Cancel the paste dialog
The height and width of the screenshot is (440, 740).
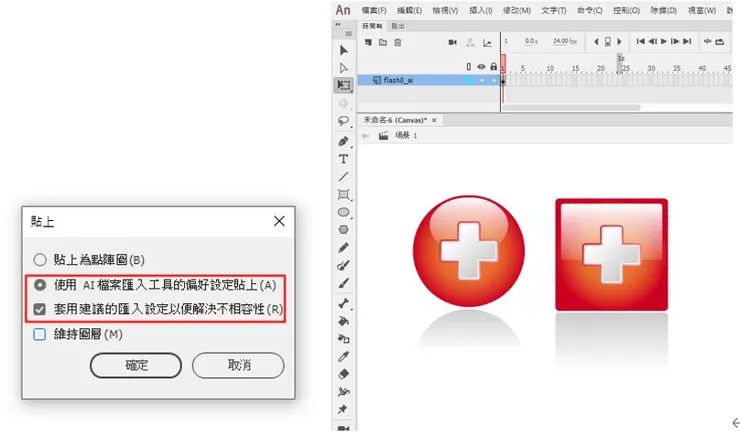point(238,365)
